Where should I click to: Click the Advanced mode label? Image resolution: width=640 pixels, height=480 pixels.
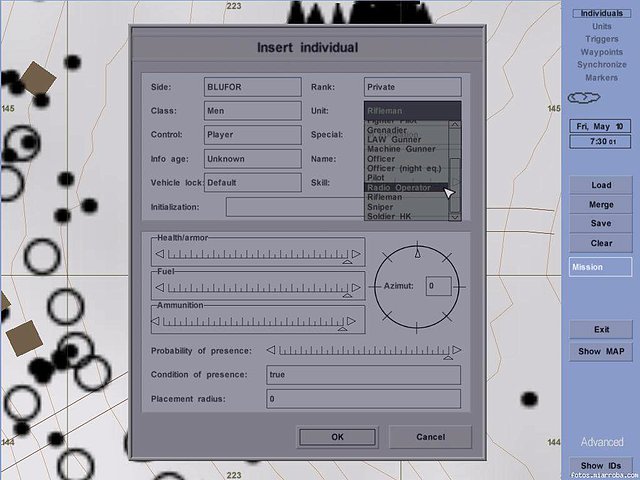[x=602, y=442]
